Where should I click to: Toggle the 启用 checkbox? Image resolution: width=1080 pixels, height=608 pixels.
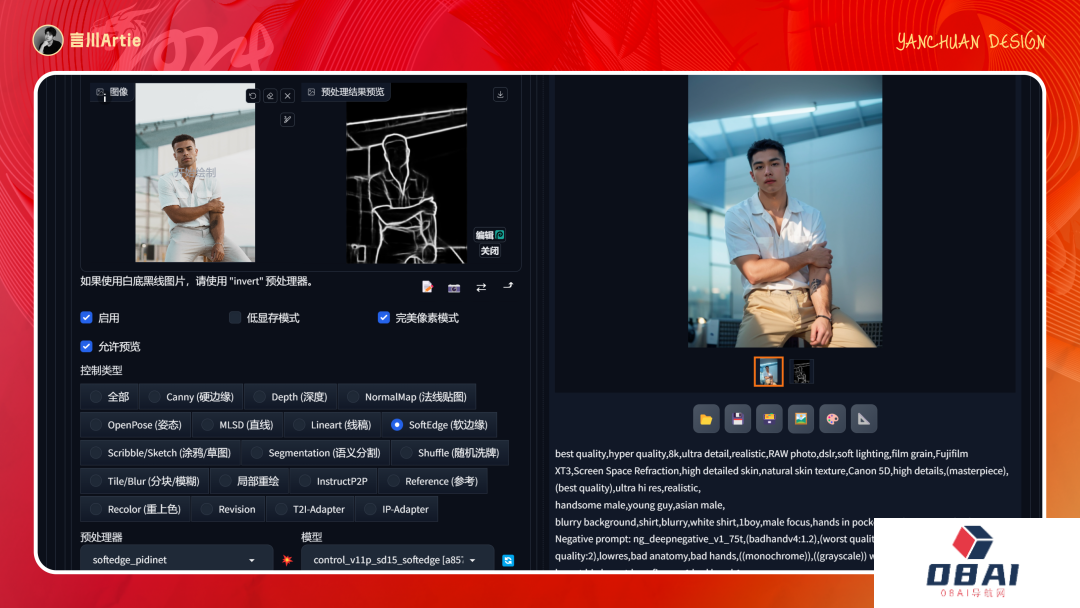point(86,317)
